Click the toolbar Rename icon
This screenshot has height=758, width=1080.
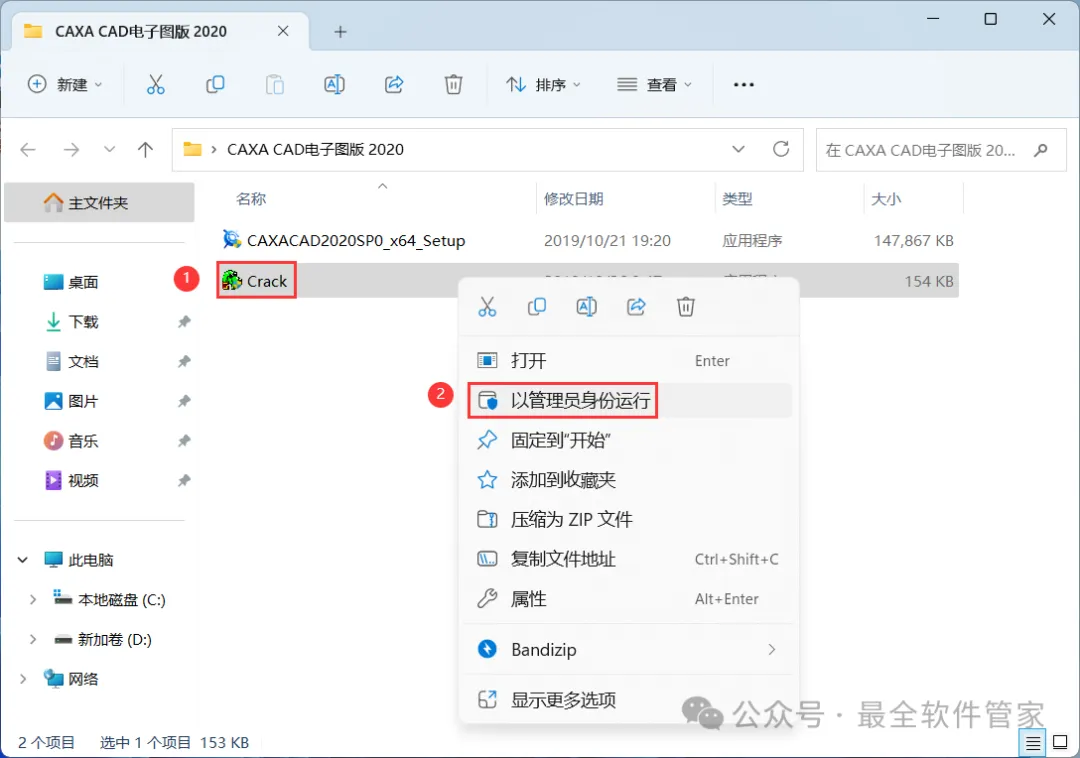(x=334, y=85)
